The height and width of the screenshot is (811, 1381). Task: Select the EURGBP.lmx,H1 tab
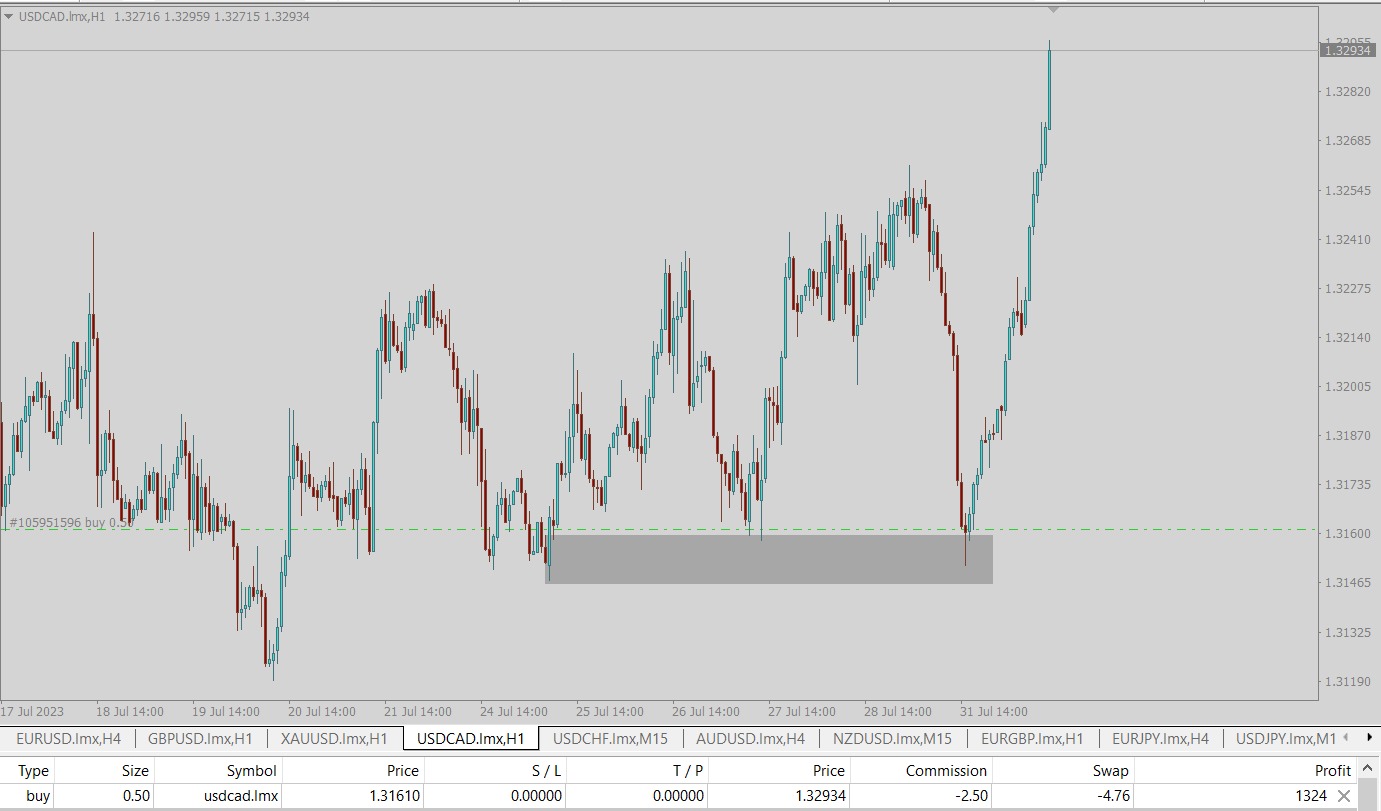pos(1032,739)
